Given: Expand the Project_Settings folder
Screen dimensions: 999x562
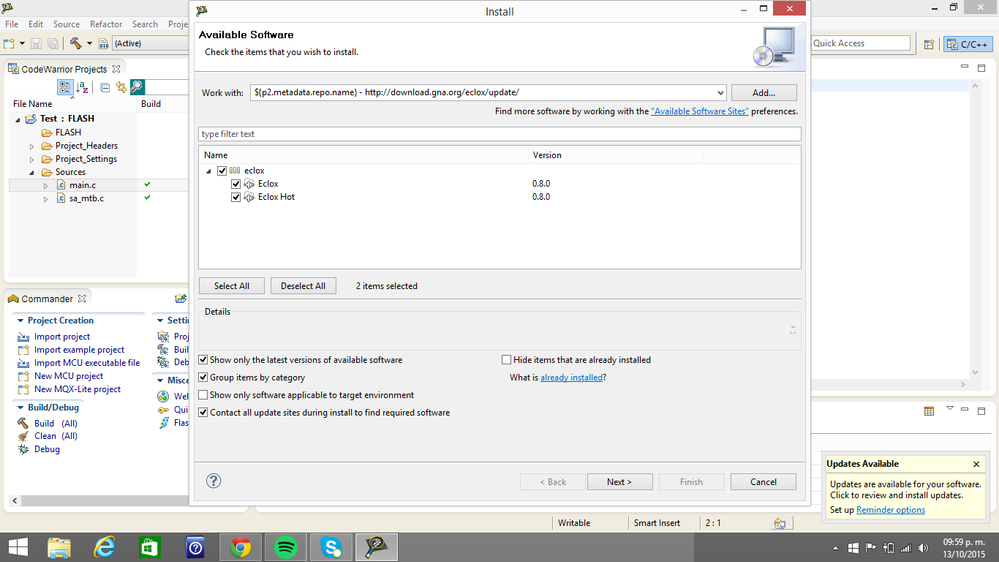Looking at the screenshot, I should (x=32, y=159).
